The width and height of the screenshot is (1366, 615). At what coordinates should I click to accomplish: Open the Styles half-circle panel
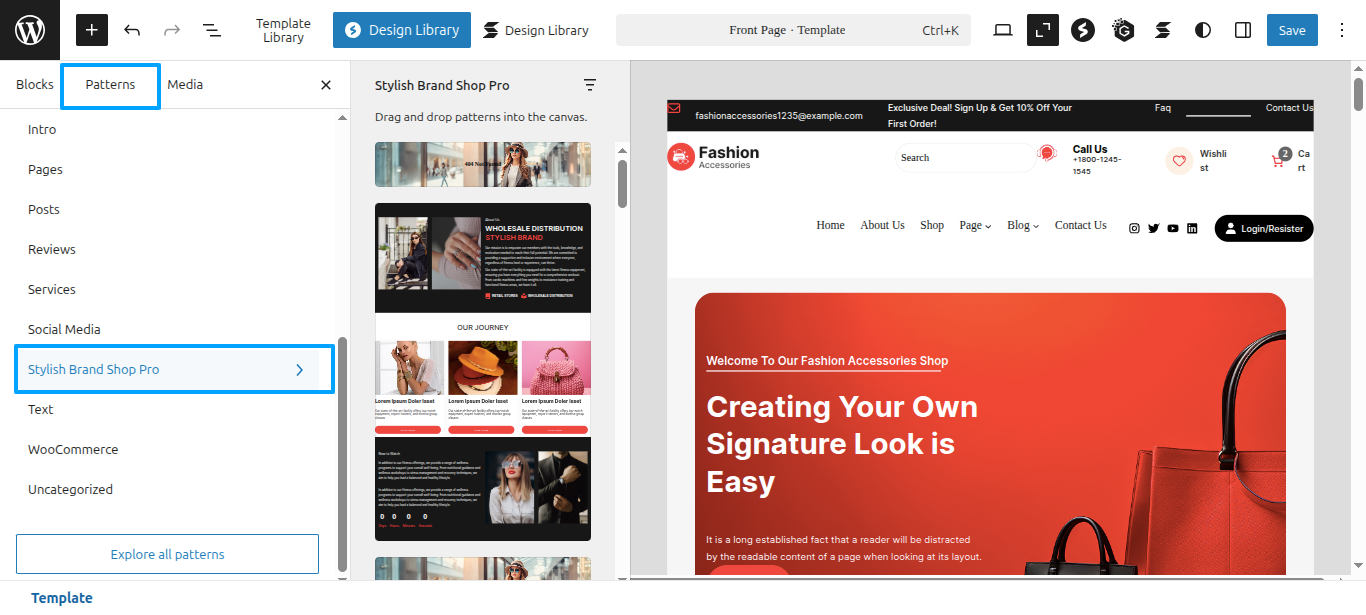1203,30
